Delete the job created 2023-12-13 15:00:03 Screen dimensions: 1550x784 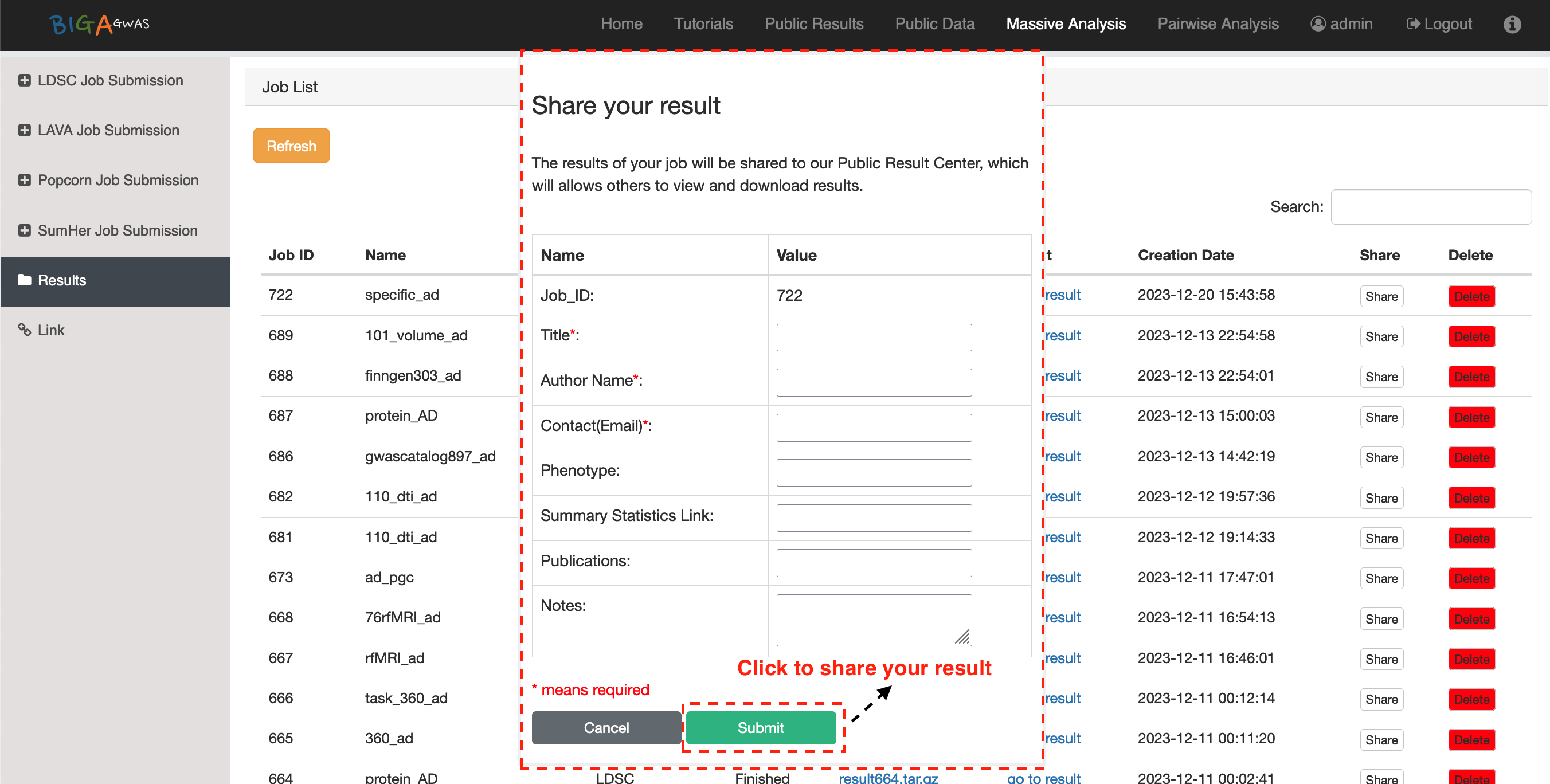point(1471,417)
